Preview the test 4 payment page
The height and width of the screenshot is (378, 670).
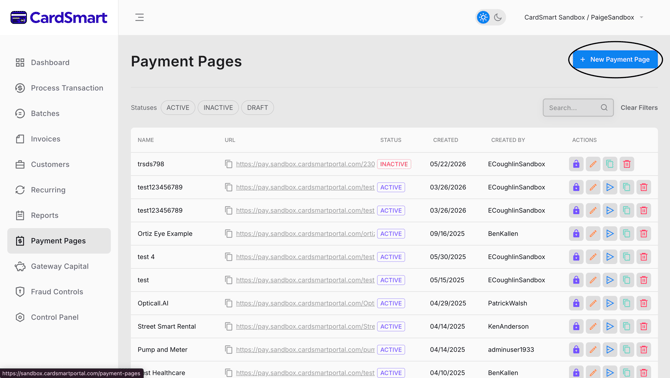pyautogui.click(x=610, y=257)
